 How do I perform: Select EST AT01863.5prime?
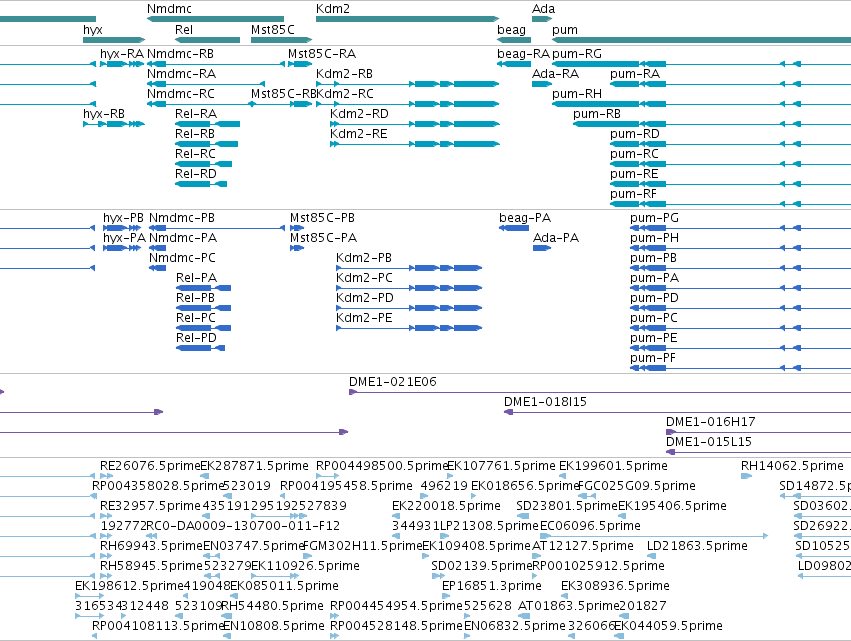click(x=568, y=606)
